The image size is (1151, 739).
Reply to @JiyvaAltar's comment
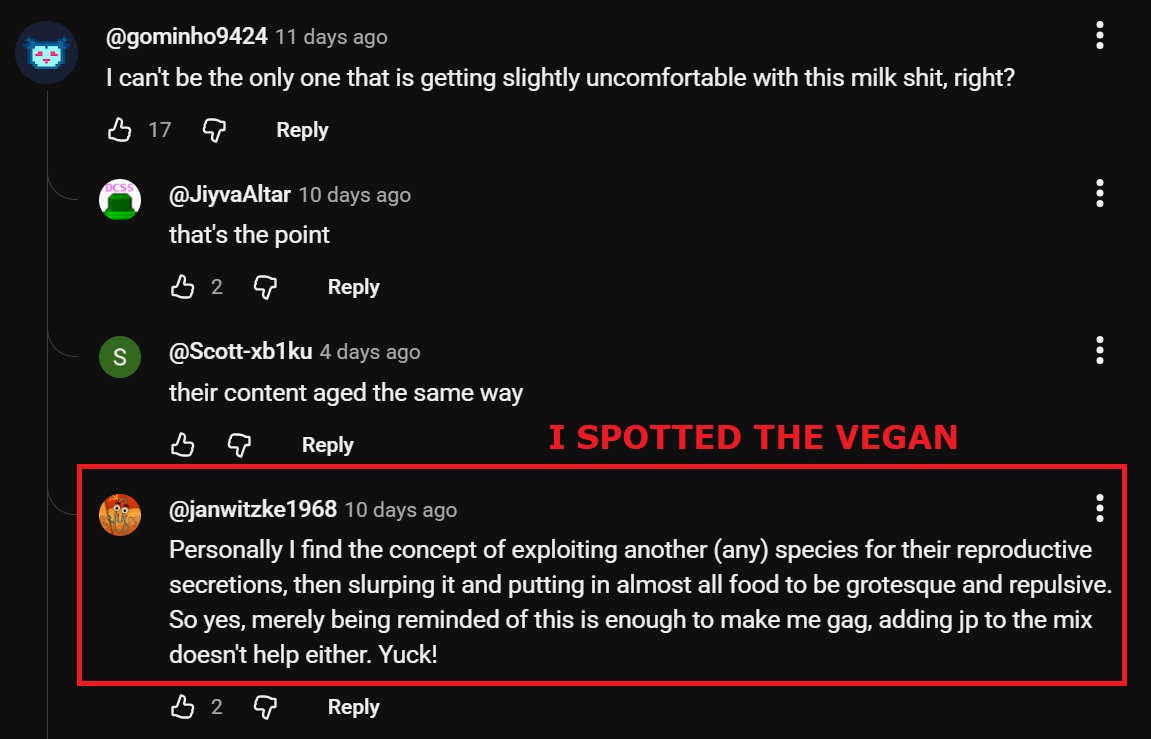point(352,286)
